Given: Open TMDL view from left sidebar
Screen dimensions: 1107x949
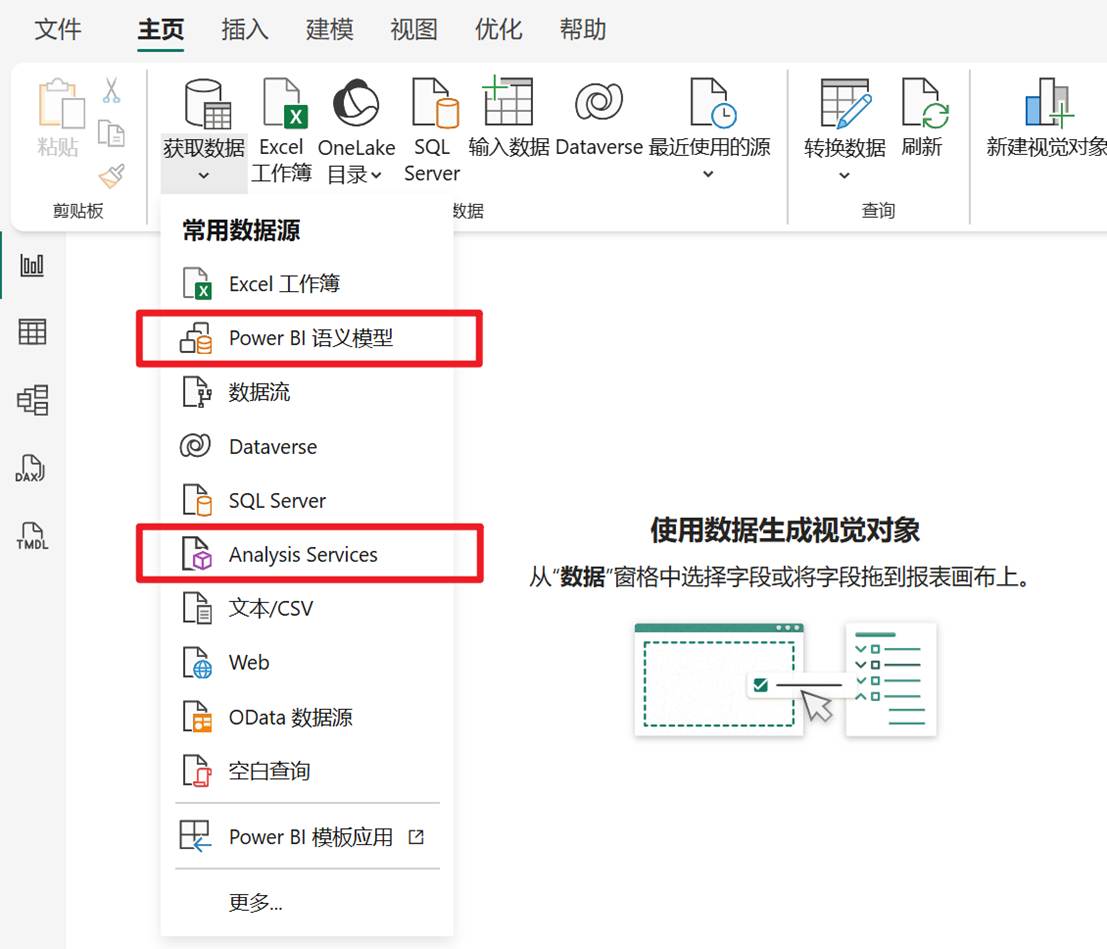Looking at the screenshot, I should pyautogui.click(x=32, y=536).
